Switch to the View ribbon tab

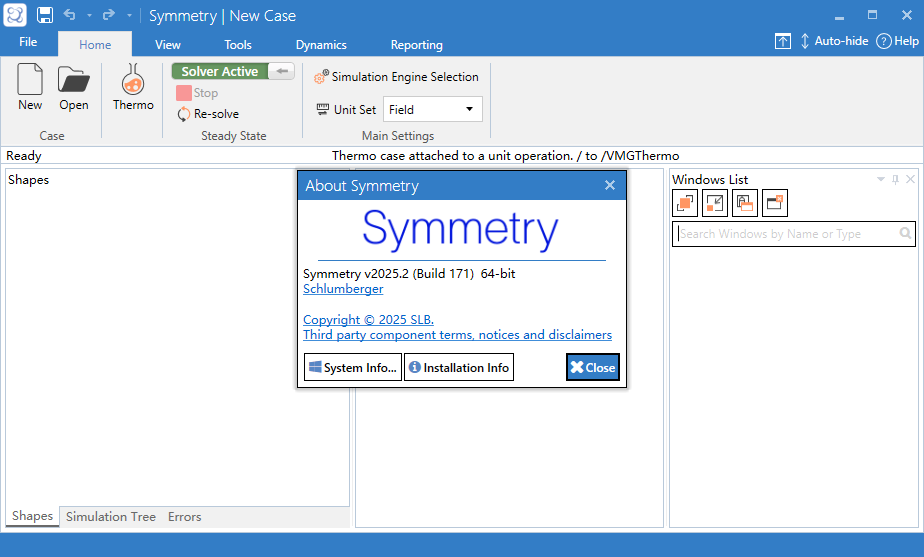click(167, 45)
